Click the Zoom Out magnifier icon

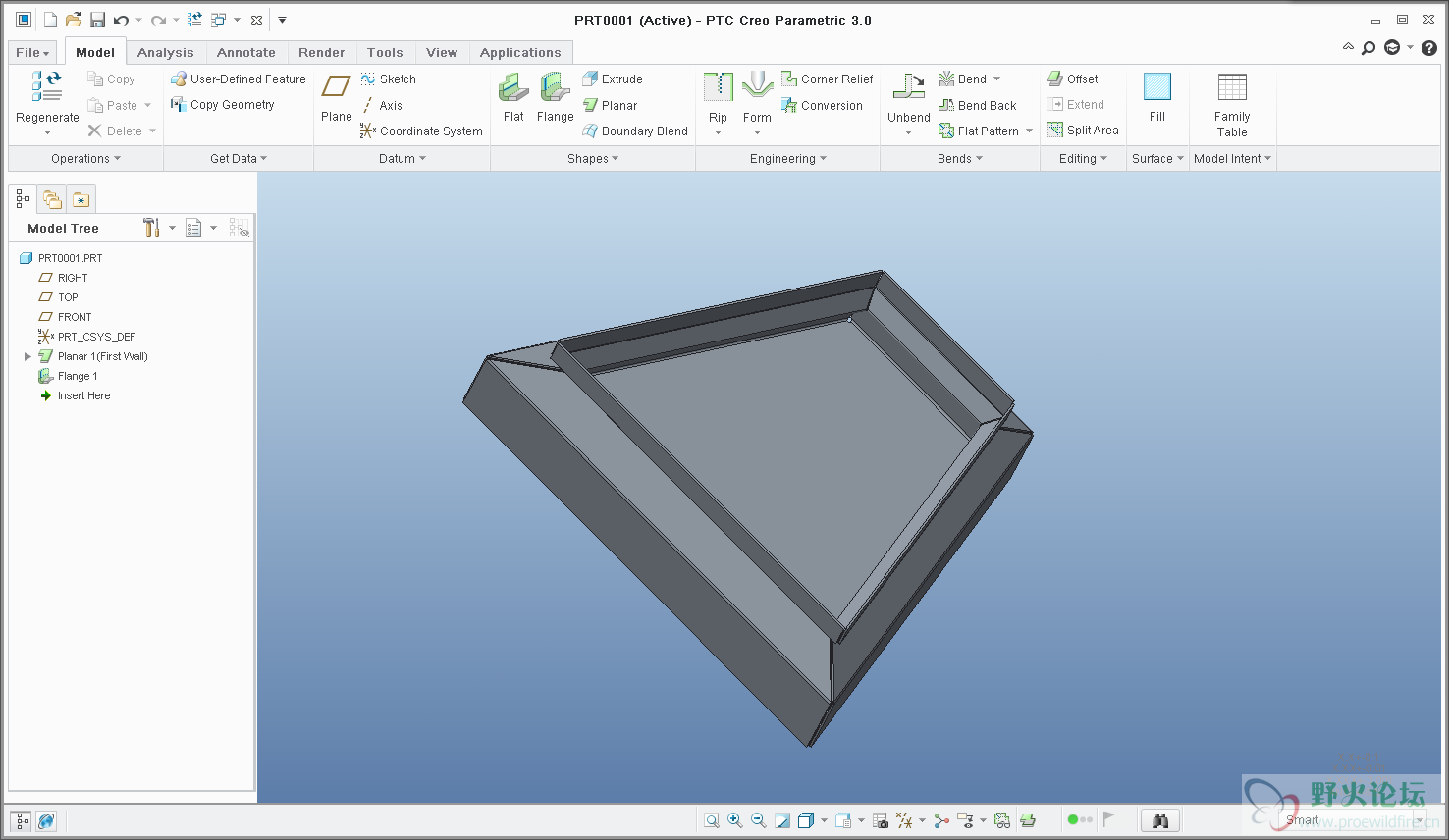[759, 820]
